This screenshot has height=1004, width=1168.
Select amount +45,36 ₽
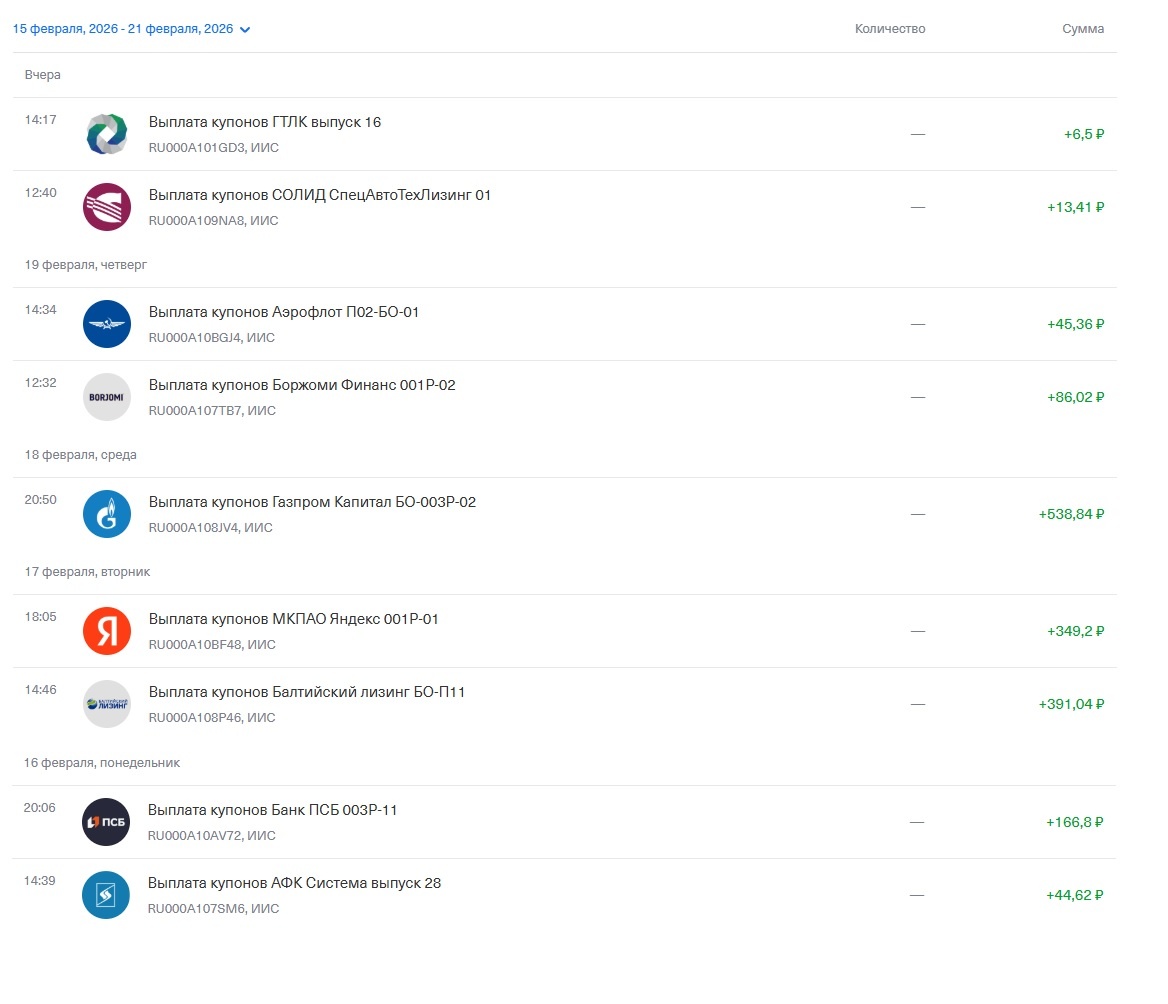point(1076,324)
